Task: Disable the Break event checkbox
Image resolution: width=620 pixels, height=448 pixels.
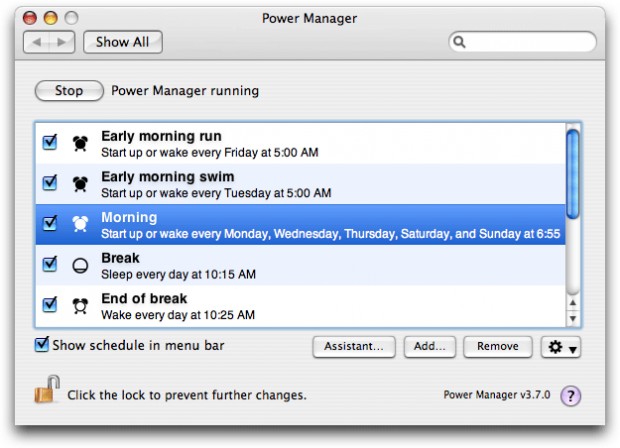Action: 50,264
